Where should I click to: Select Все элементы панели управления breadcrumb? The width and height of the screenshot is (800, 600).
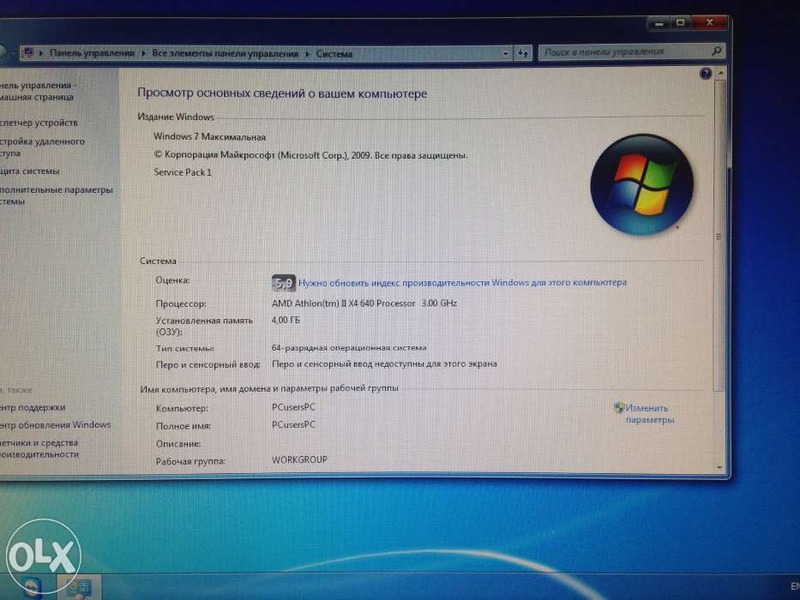226,54
